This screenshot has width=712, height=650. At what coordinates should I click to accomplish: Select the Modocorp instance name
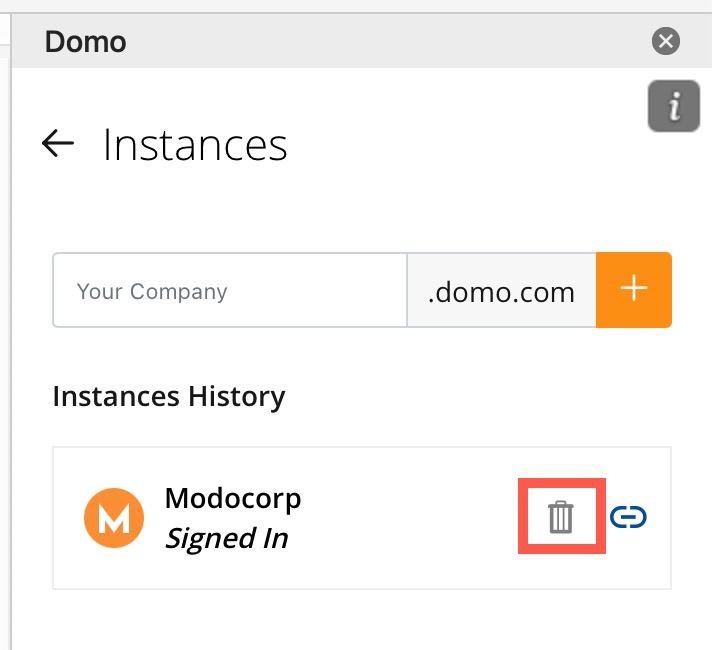click(233, 498)
